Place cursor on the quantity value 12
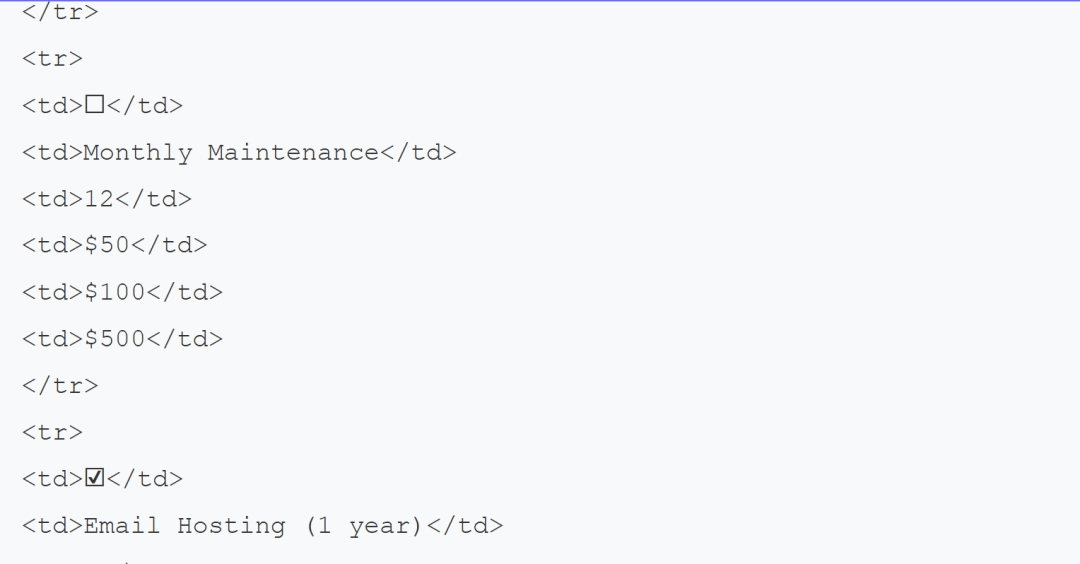The image size is (1080, 564). pyautogui.click(x=99, y=198)
